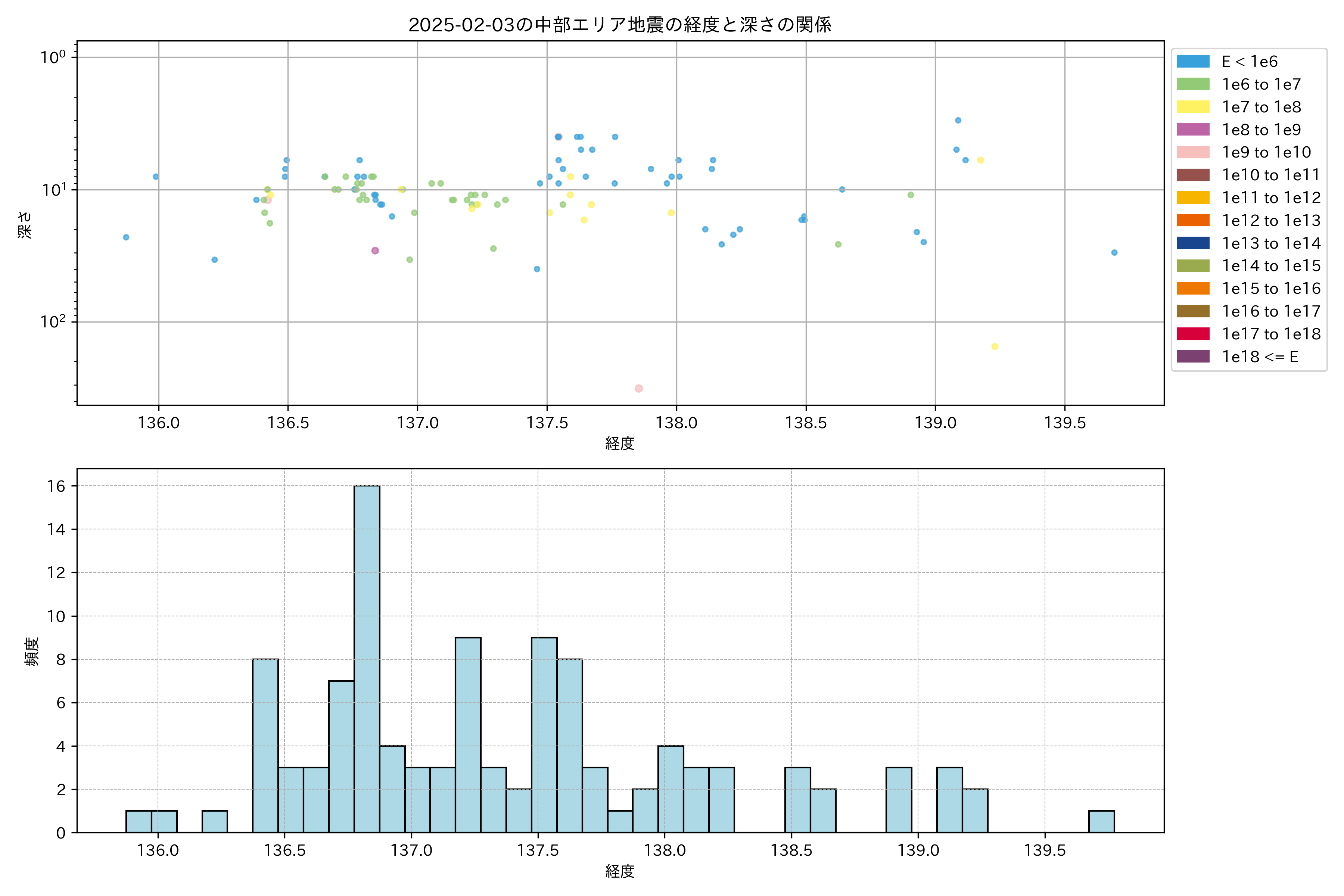The height and width of the screenshot is (896, 1344).
Task: Click the rightmost blue scatter point near 139.7
Action: coord(1114,253)
